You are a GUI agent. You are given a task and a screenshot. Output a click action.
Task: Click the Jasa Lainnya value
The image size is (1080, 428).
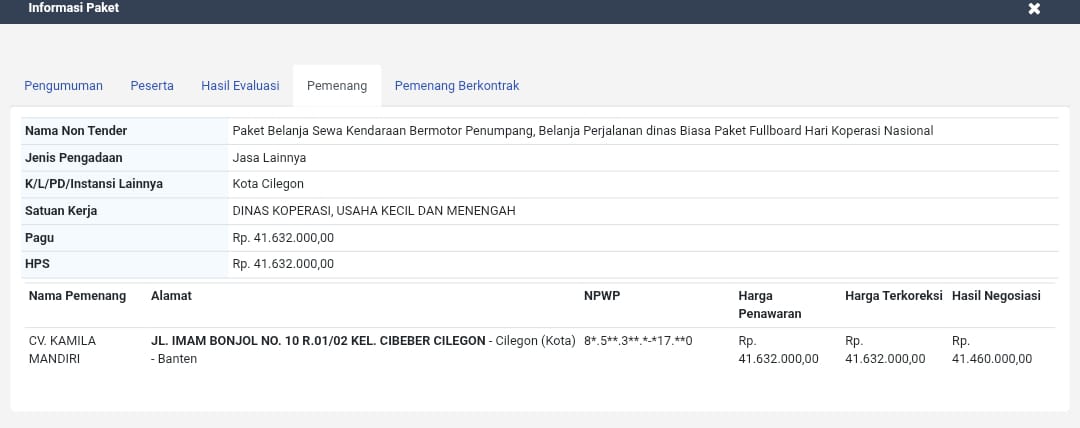coord(269,158)
